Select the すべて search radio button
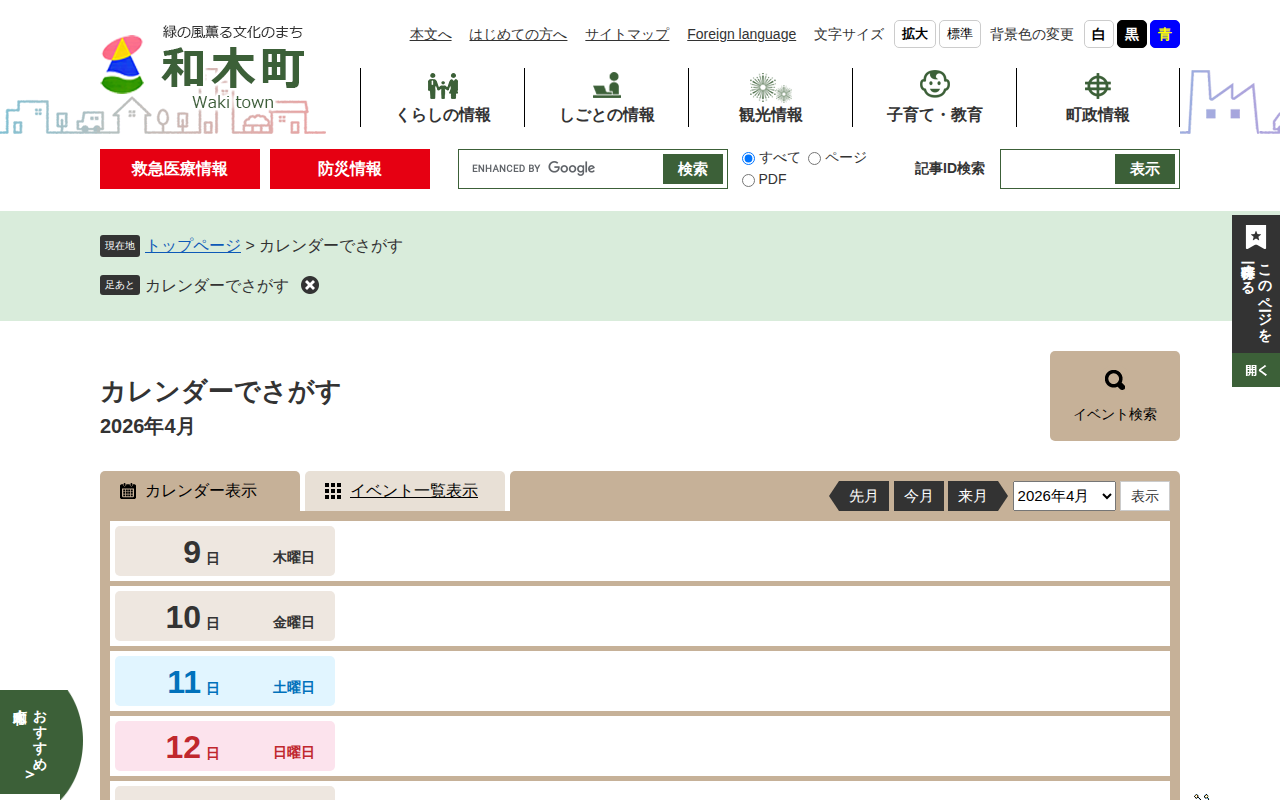The height and width of the screenshot is (800, 1280). (748, 158)
